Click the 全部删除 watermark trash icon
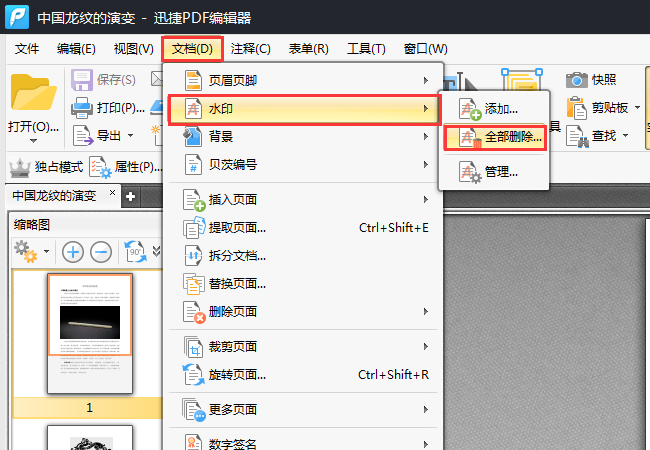Screen dimensions: 650x450 [470, 137]
